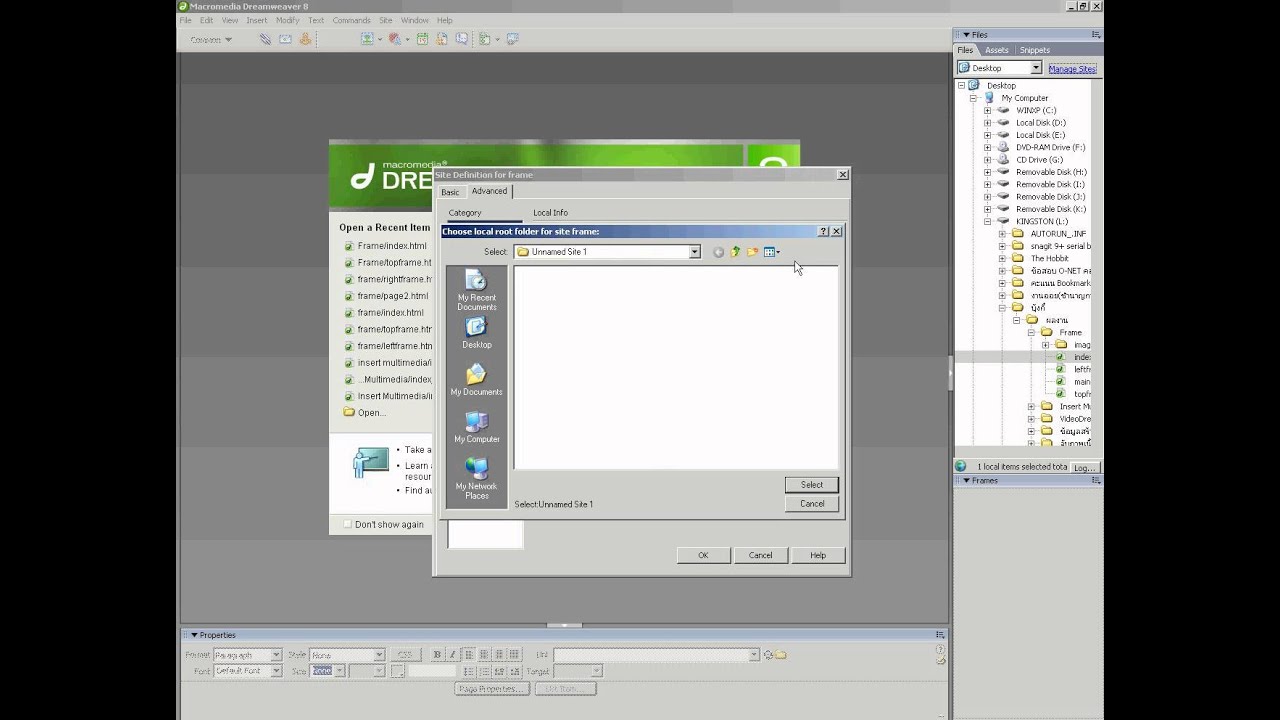
Task: Insert Media icon in Common toolbar
Action: pyautogui.click(x=395, y=39)
